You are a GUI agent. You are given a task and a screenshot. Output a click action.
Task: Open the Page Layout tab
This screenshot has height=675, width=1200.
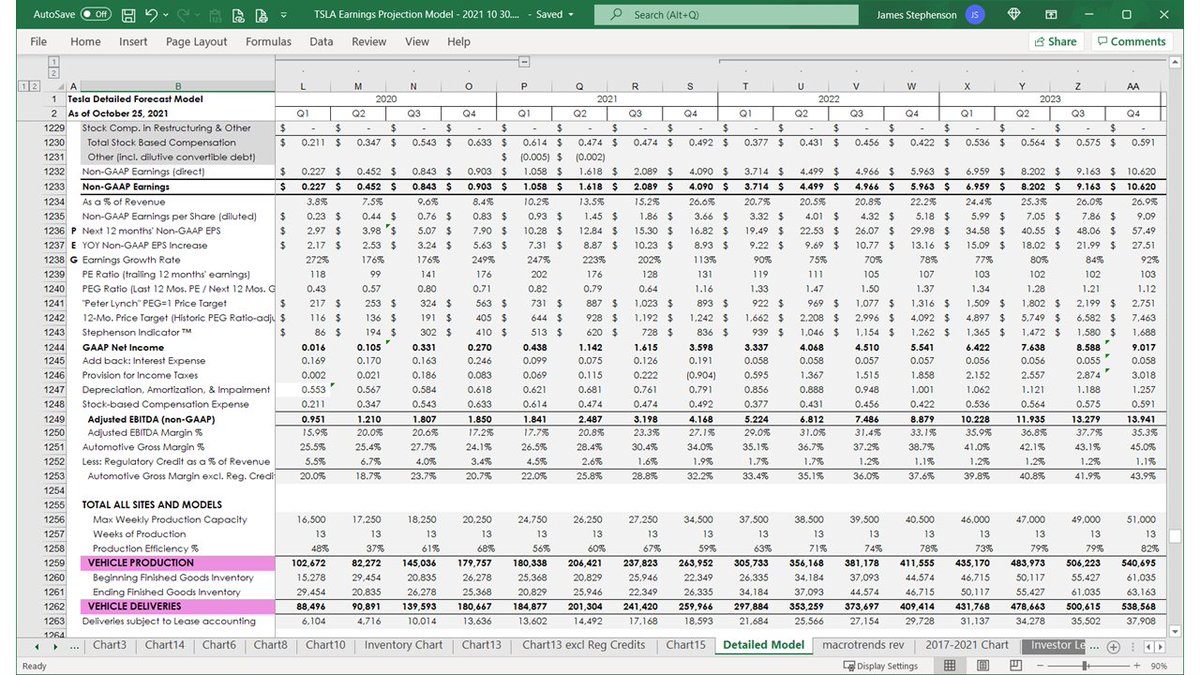(196, 42)
